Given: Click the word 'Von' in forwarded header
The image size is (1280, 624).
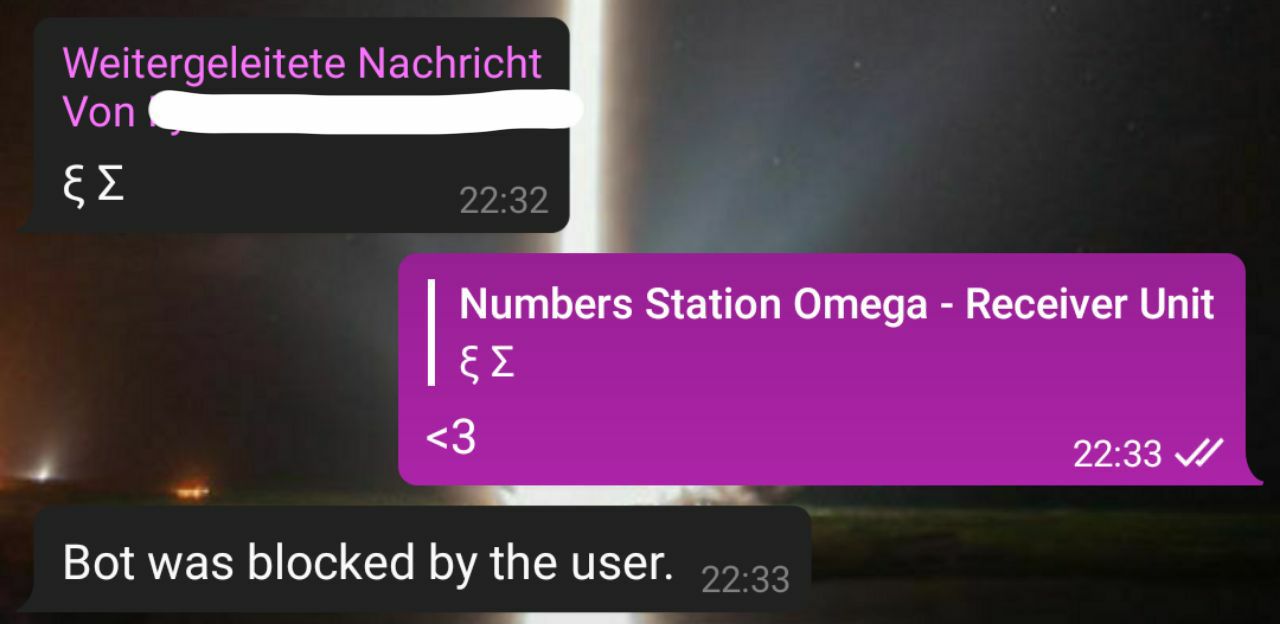Looking at the screenshot, I should pos(99,112).
